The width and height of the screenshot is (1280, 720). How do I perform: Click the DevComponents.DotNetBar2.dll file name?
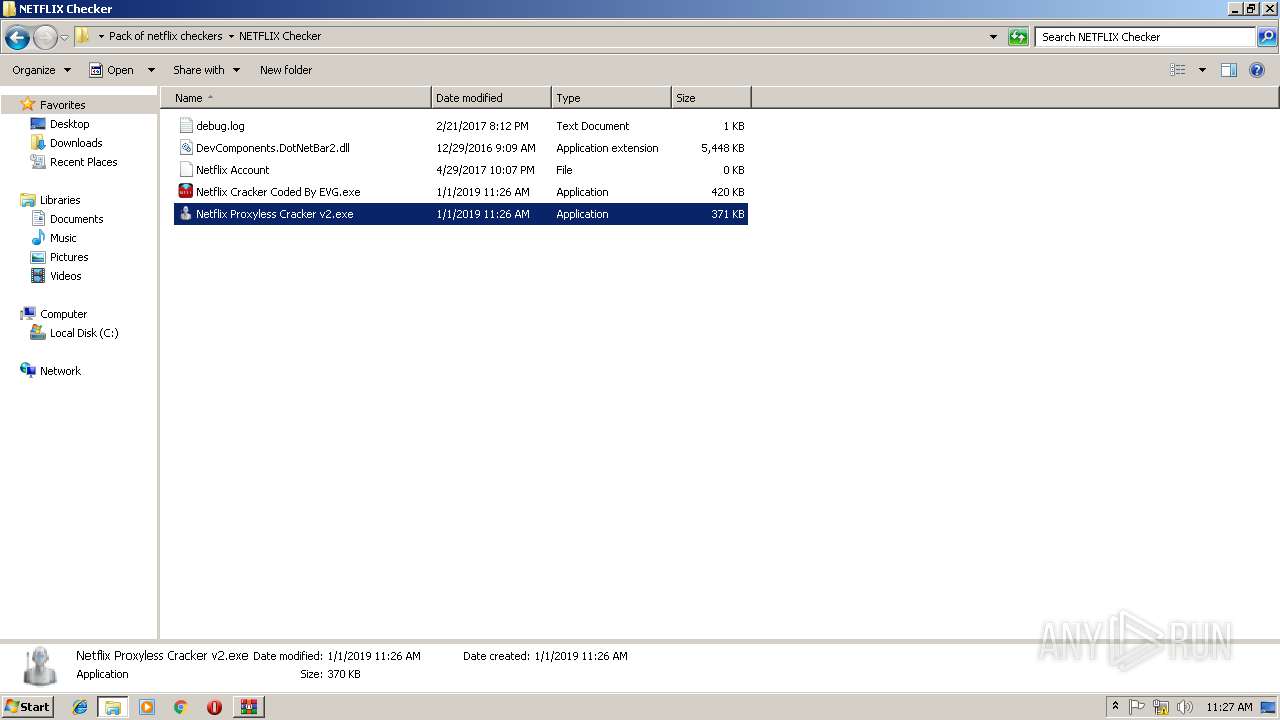pyautogui.click(x=273, y=148)
